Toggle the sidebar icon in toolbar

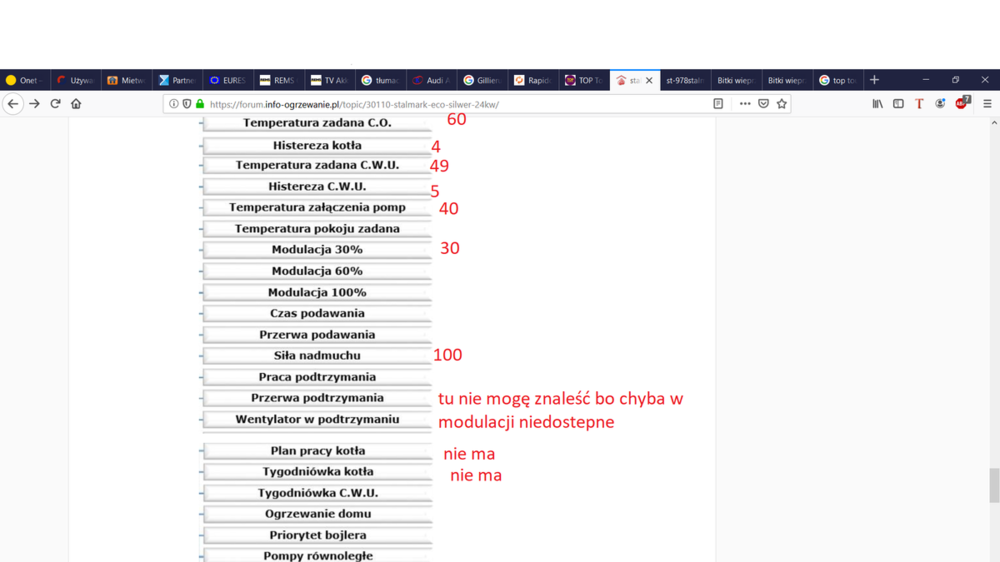898,104
